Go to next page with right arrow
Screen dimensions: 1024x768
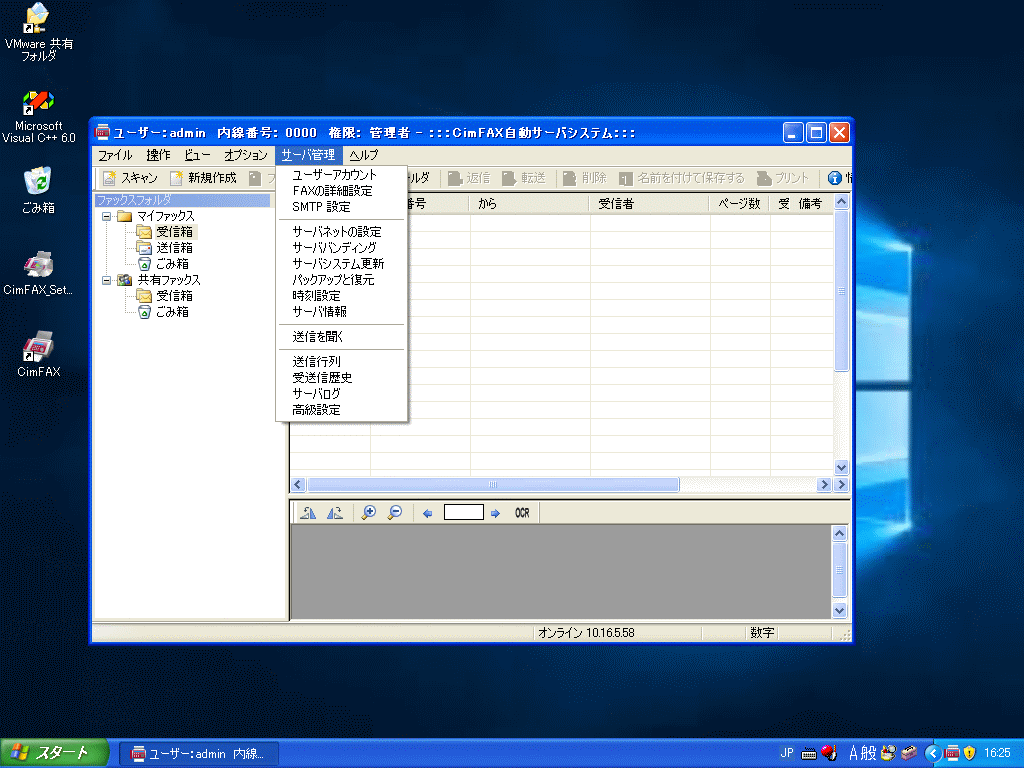point(495,513)
